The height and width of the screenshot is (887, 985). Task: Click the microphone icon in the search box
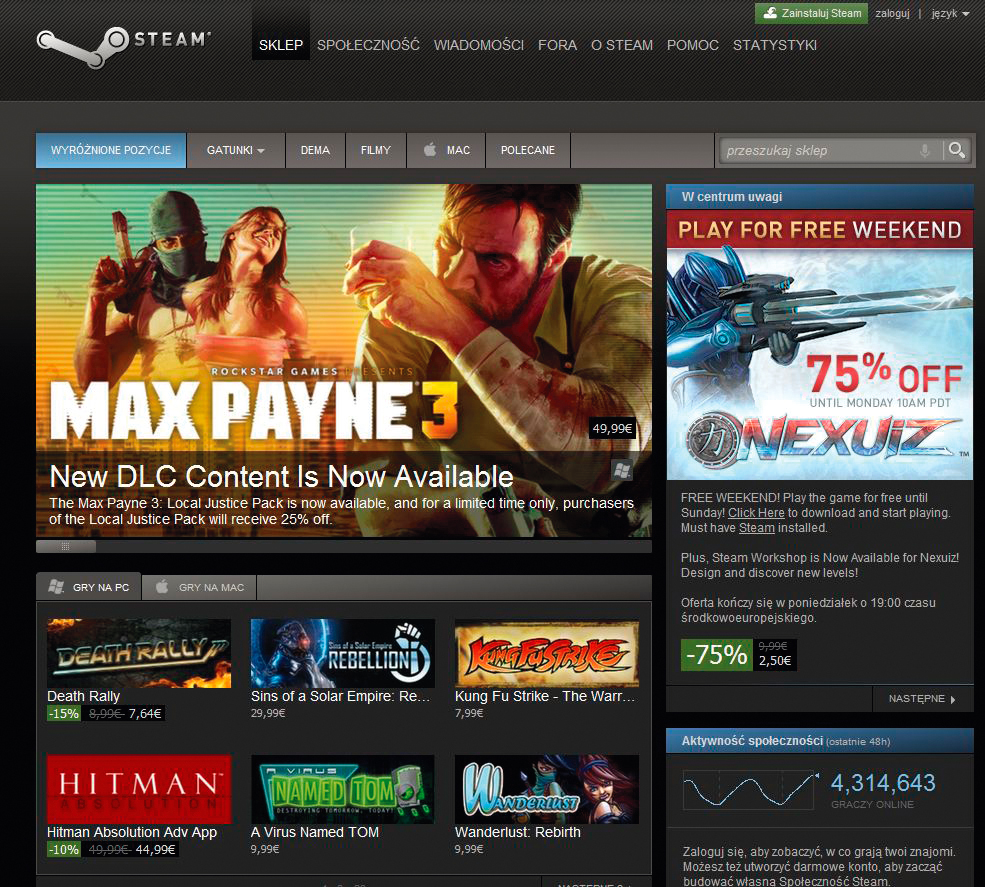925,150
